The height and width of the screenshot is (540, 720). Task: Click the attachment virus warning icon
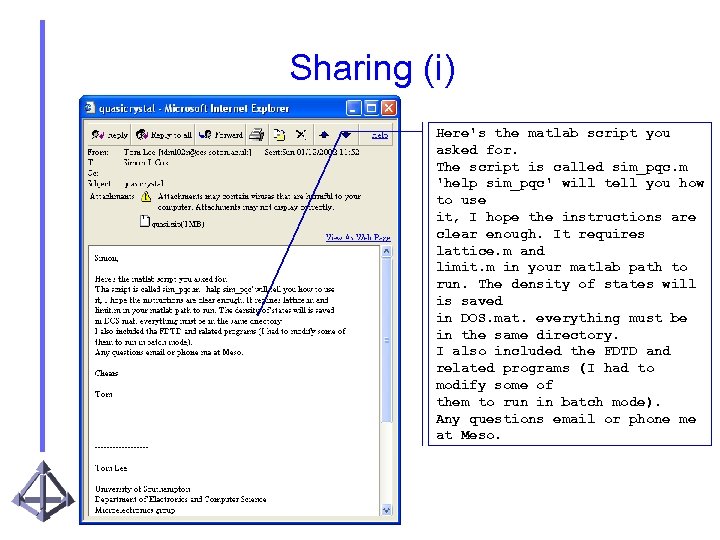click(x=146, y=197)
